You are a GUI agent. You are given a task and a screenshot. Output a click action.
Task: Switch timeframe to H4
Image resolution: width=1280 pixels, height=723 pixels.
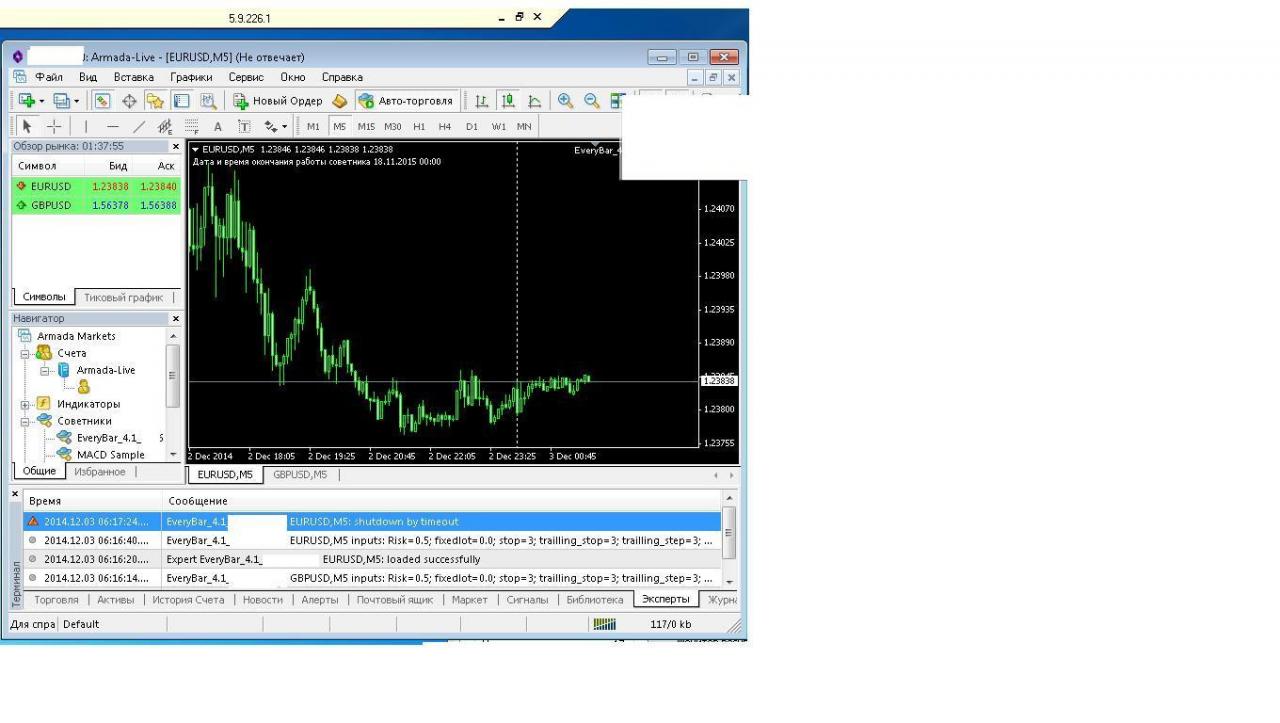click(445, 127)
